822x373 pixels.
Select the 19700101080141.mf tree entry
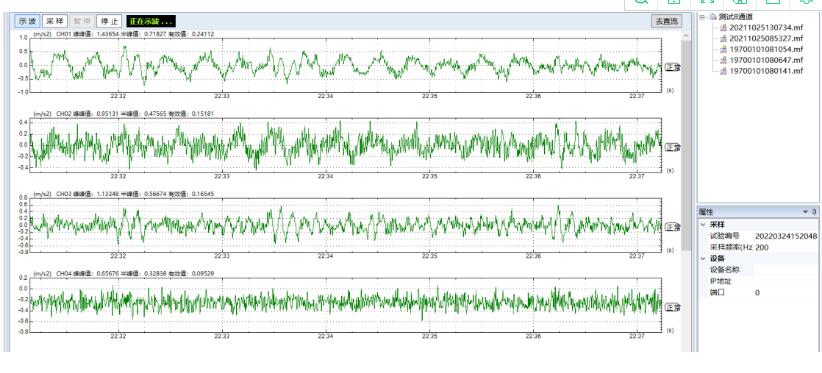coord(766,71)
